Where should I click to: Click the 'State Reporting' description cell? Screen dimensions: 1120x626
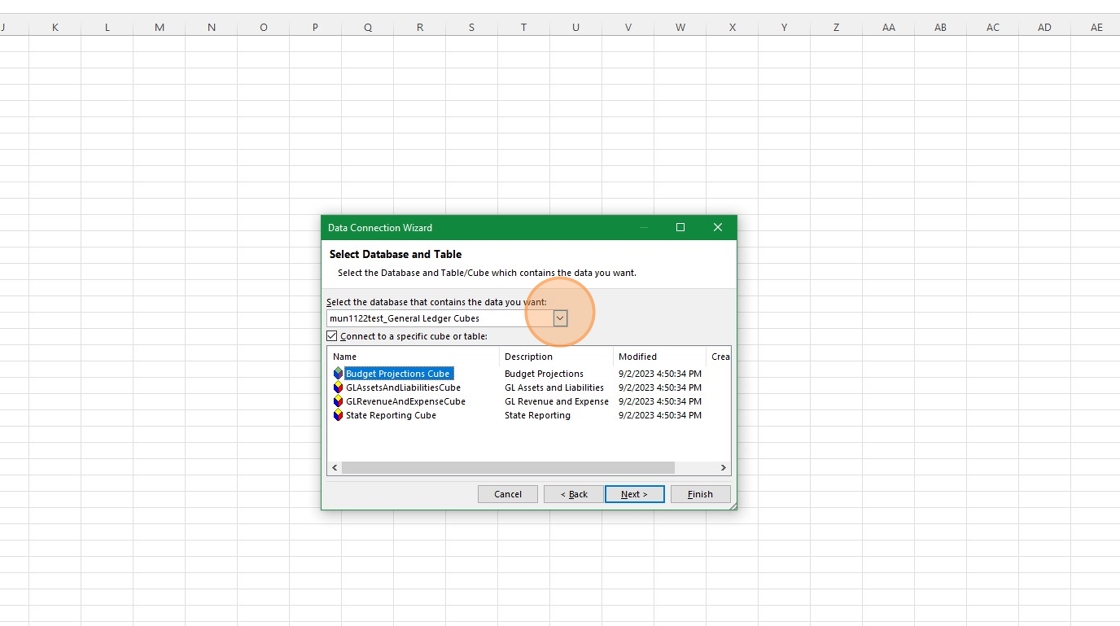[537, 415]
